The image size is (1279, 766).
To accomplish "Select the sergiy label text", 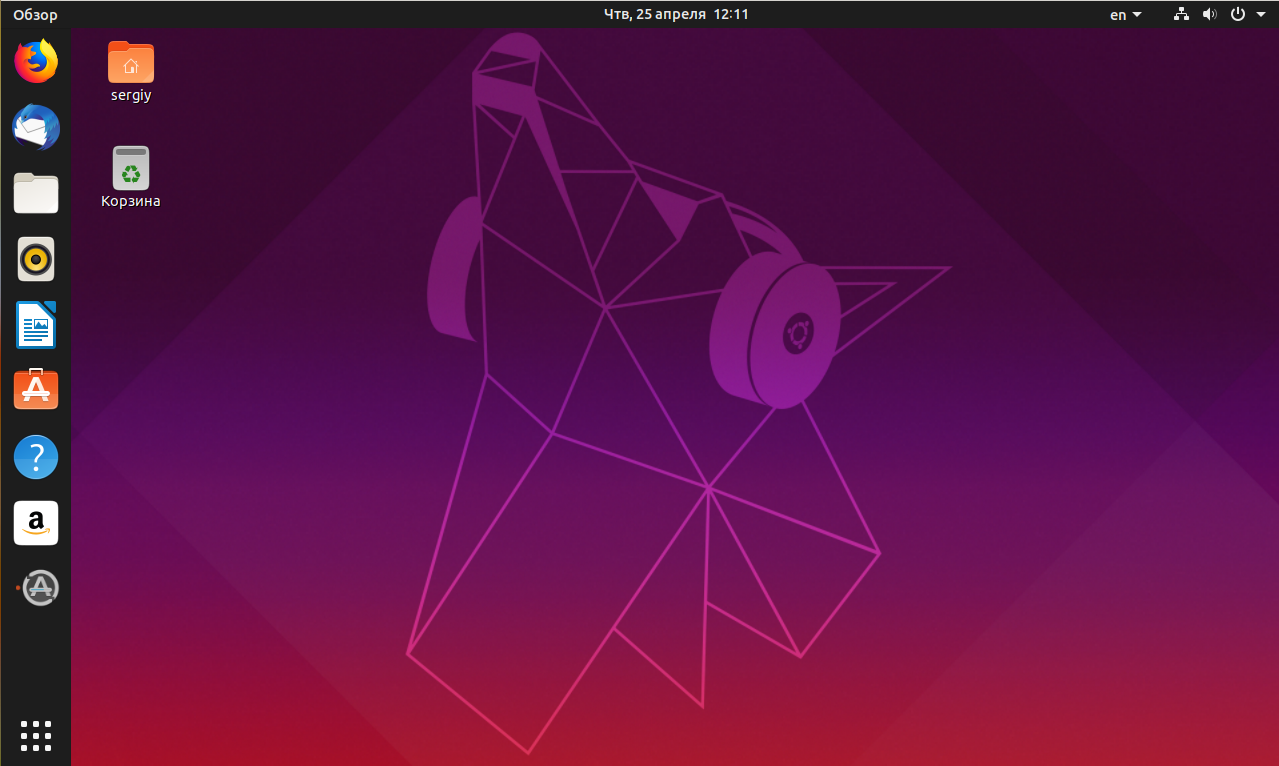I will pyautogui.click(x=131, y=96).
